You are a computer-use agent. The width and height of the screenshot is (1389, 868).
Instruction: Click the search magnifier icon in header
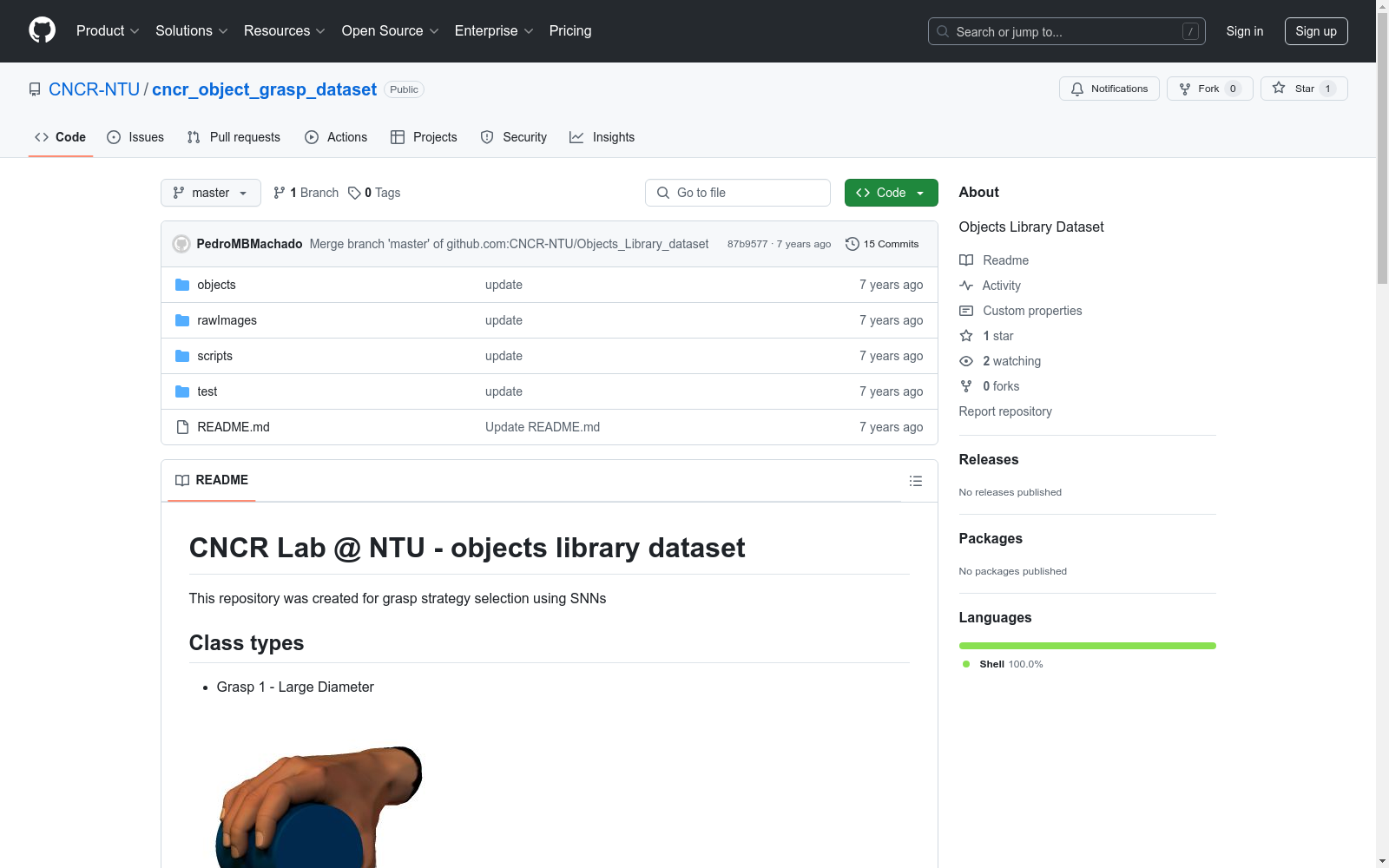[x=943, y=31]
